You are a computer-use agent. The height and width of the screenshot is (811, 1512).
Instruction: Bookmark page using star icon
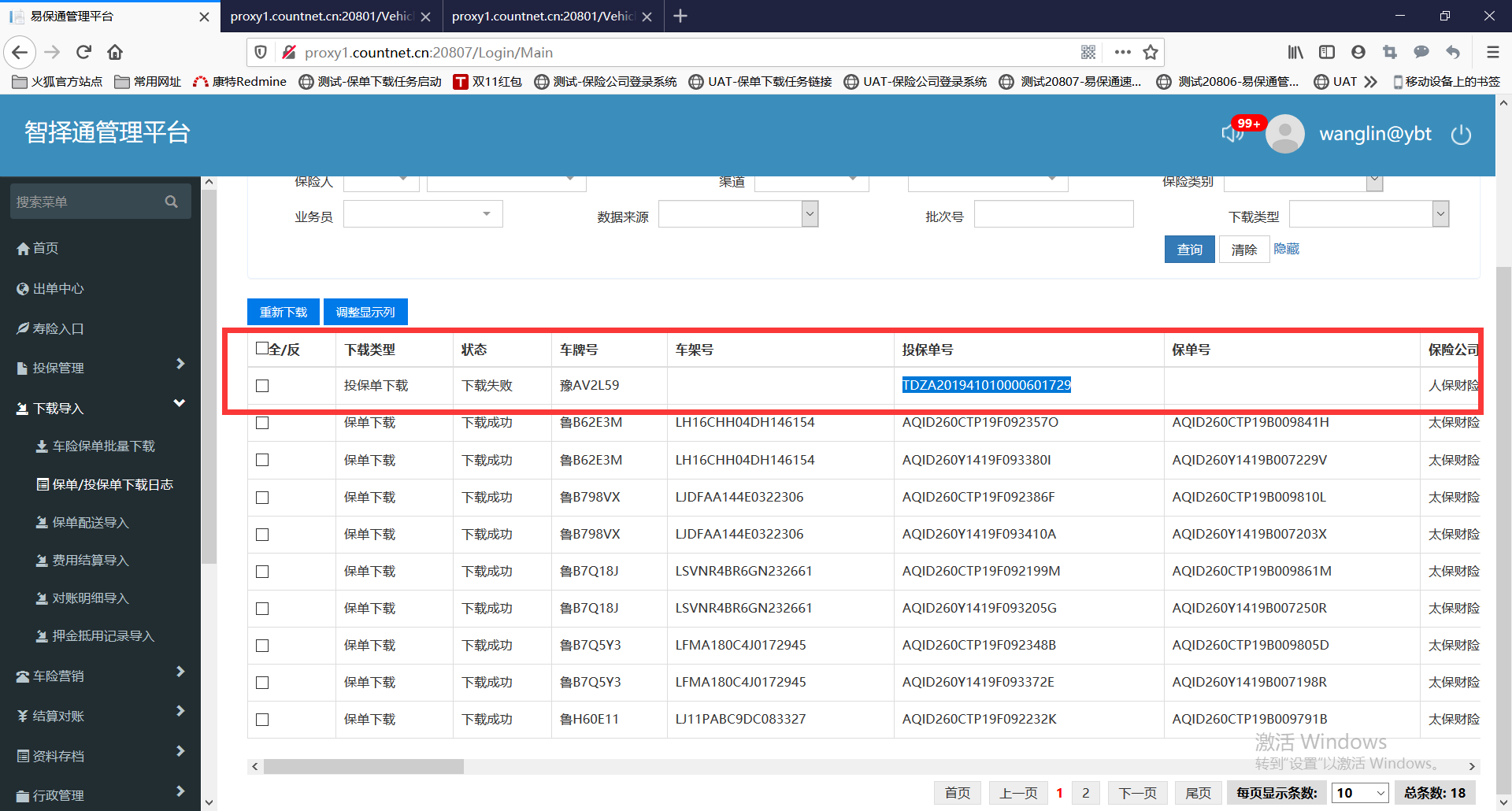(x=1151, y=53)
